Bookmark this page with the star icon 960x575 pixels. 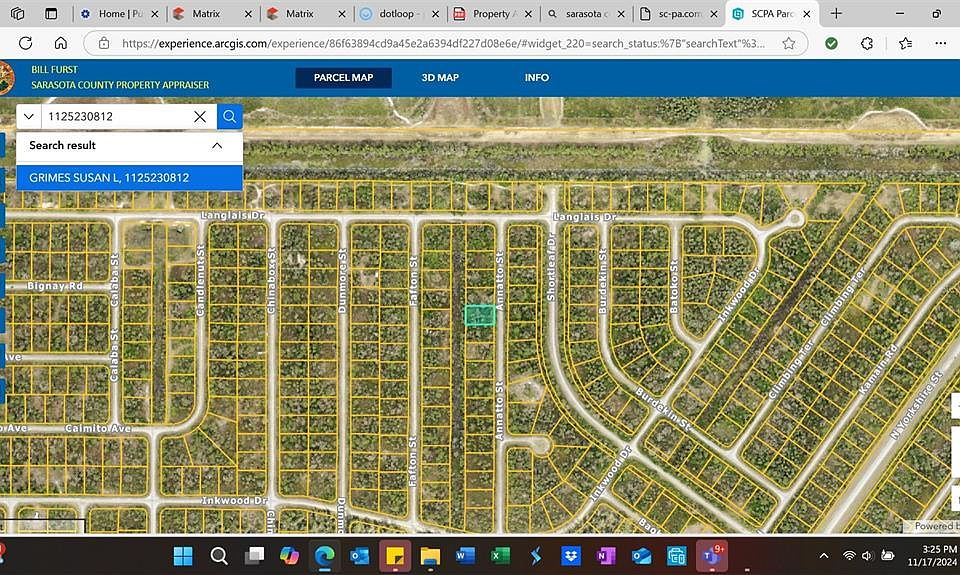point(789,44)
